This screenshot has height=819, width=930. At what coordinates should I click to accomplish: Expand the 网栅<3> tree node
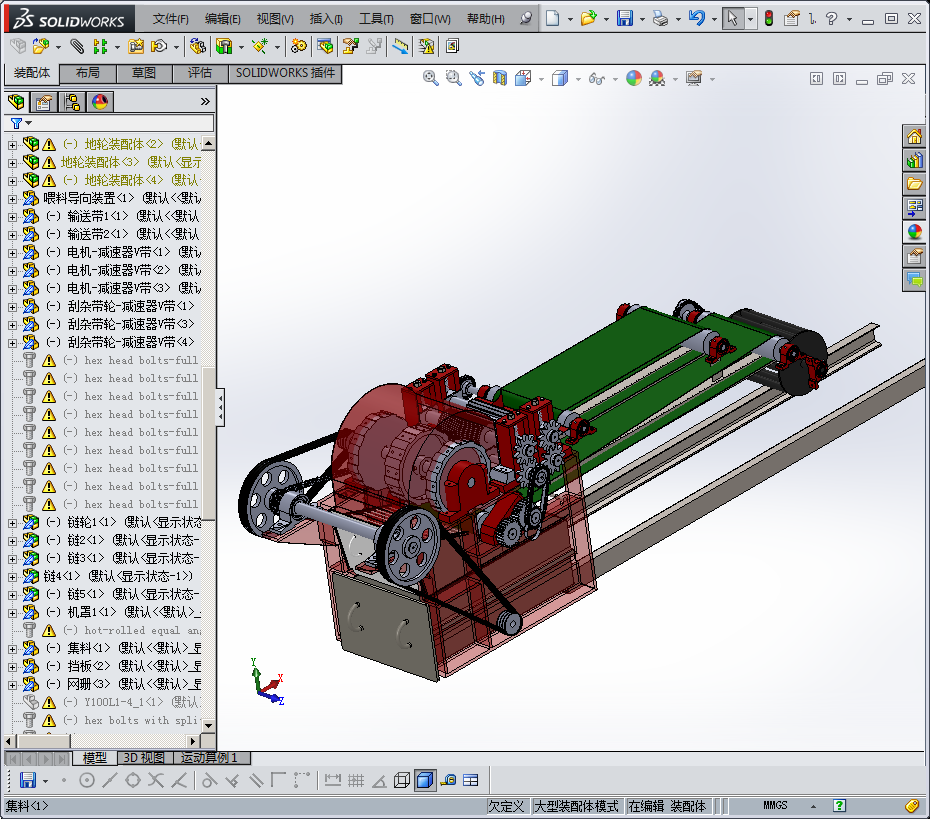click(x=12, y=684)
